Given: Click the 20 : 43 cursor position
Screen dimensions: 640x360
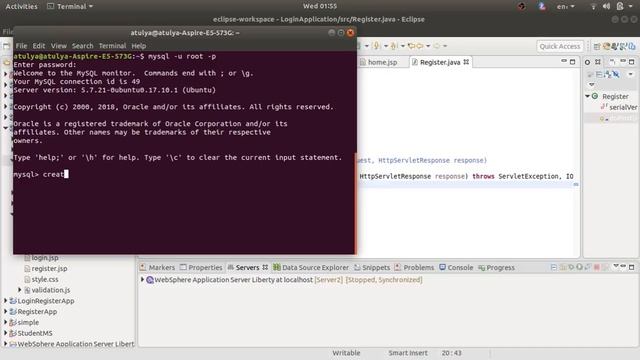Looking at the screenshot, I should 451,353.
